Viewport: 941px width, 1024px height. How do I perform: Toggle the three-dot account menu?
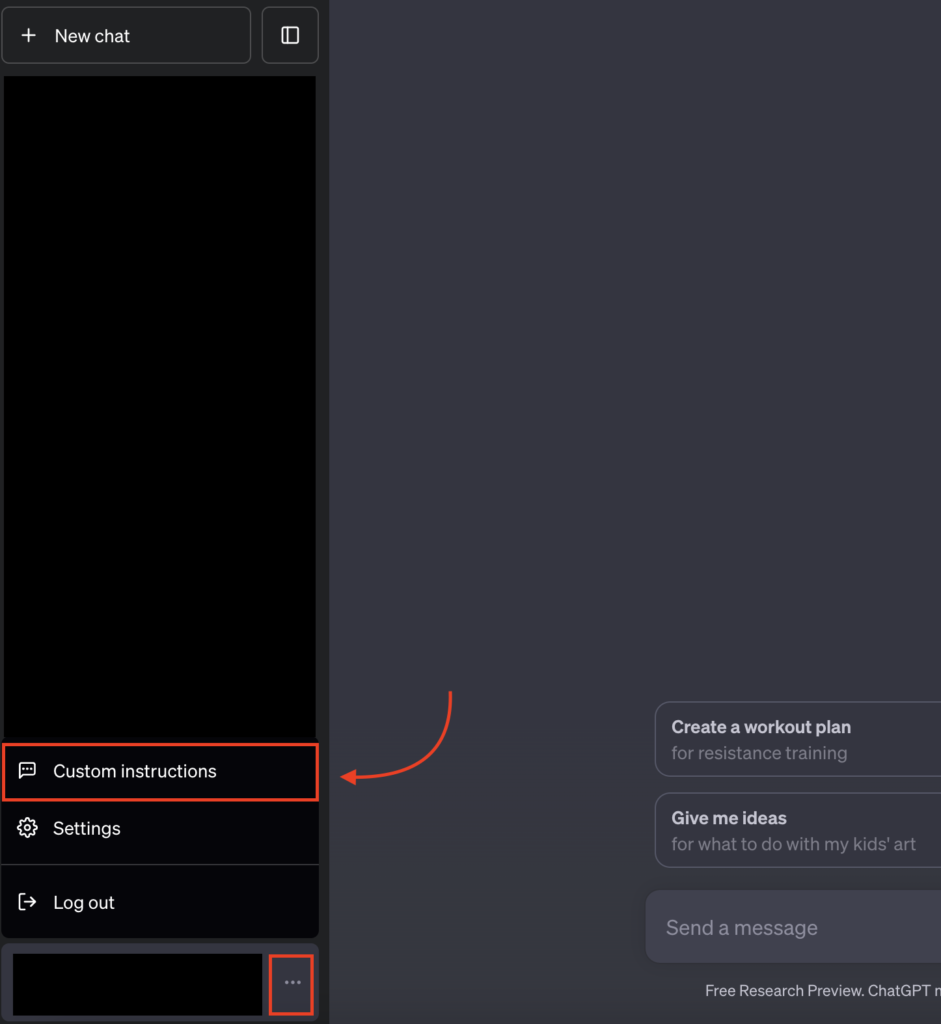tap(292, 983)
